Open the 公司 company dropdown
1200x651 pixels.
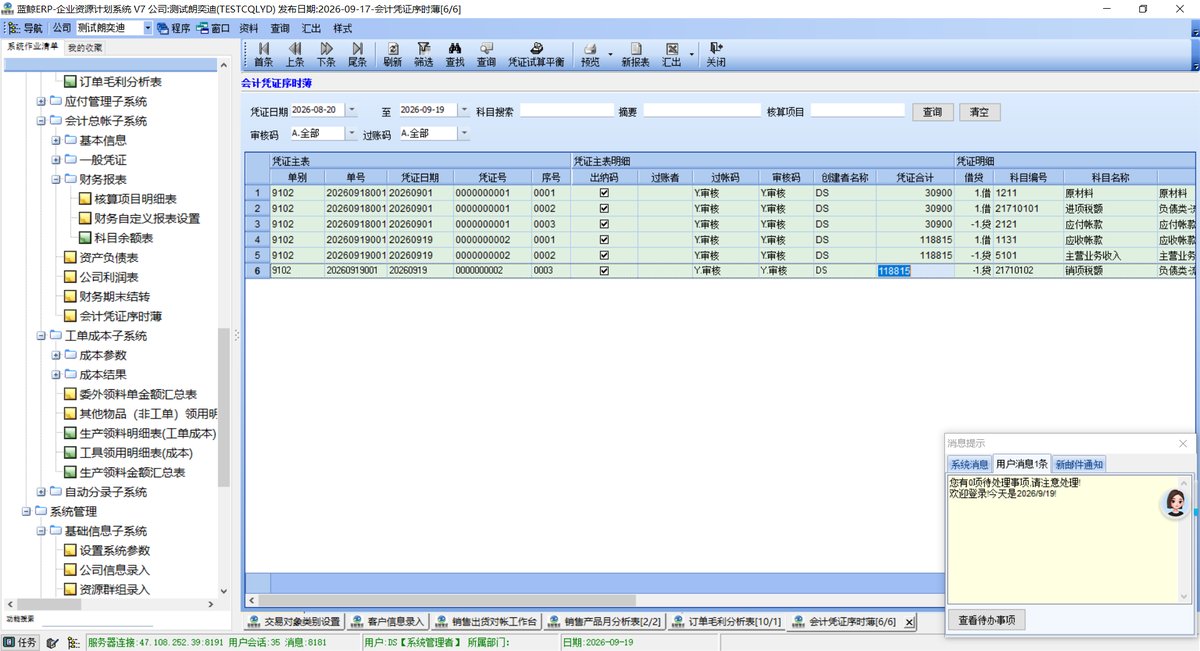(148, 28)
